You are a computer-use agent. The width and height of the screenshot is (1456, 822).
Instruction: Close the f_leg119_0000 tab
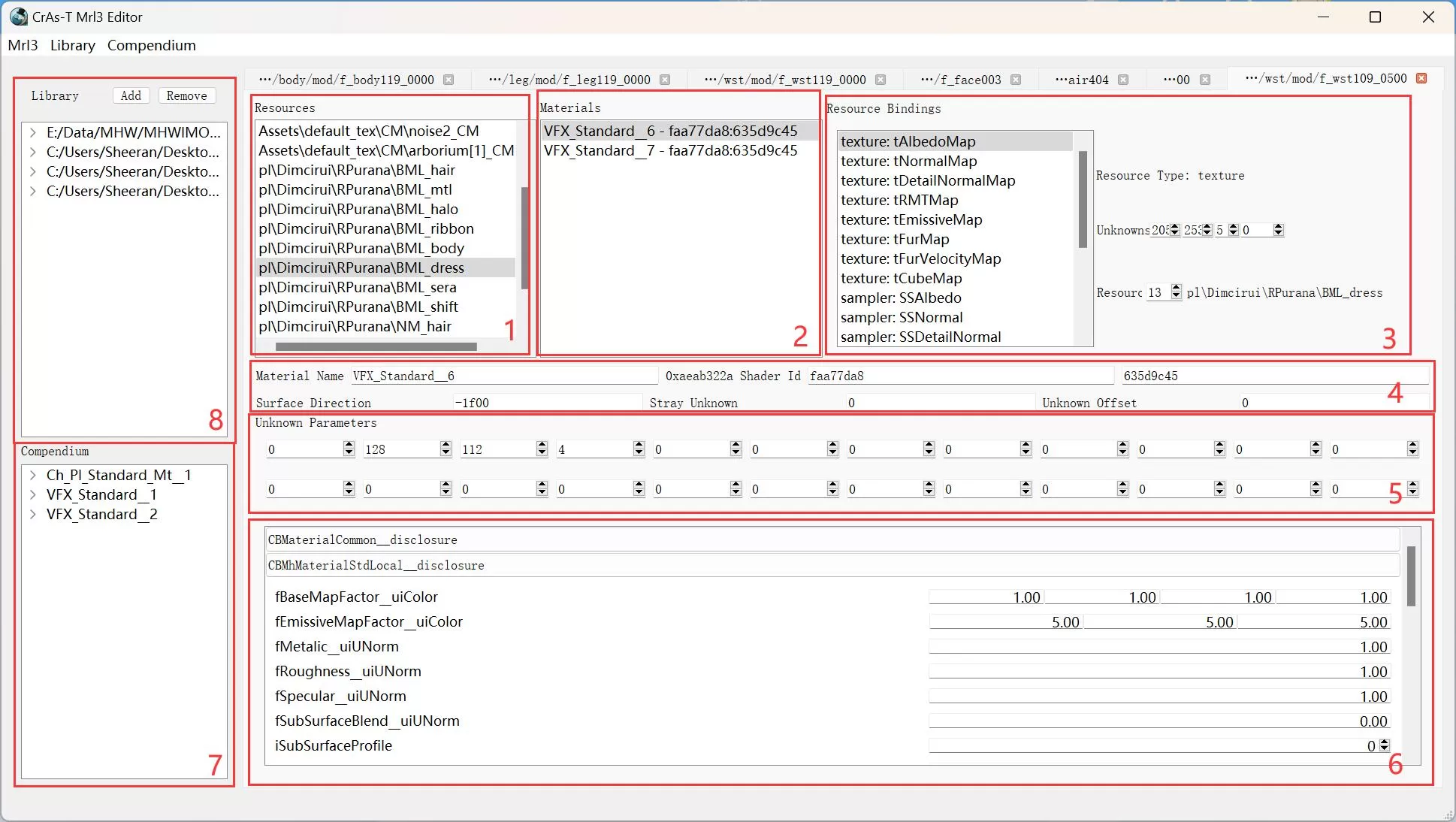click(x=665, y=80)
